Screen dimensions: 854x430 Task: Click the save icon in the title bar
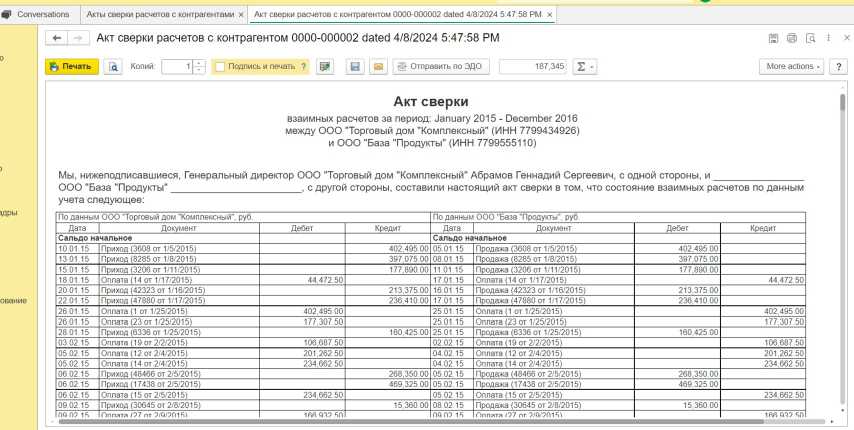pos(773,38)
